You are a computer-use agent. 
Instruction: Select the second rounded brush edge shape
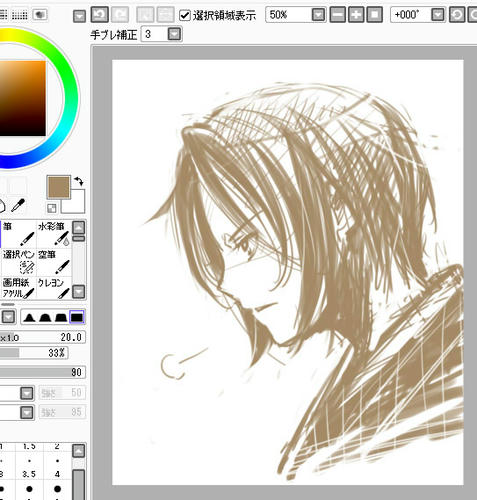point(45,317)
